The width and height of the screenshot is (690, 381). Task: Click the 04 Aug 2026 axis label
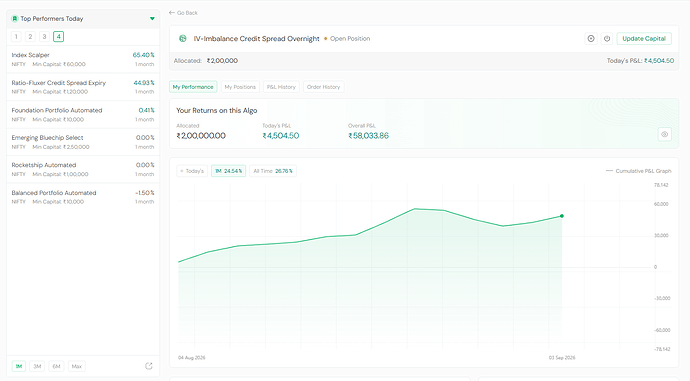pyautogui.click(x=191, y=358)
